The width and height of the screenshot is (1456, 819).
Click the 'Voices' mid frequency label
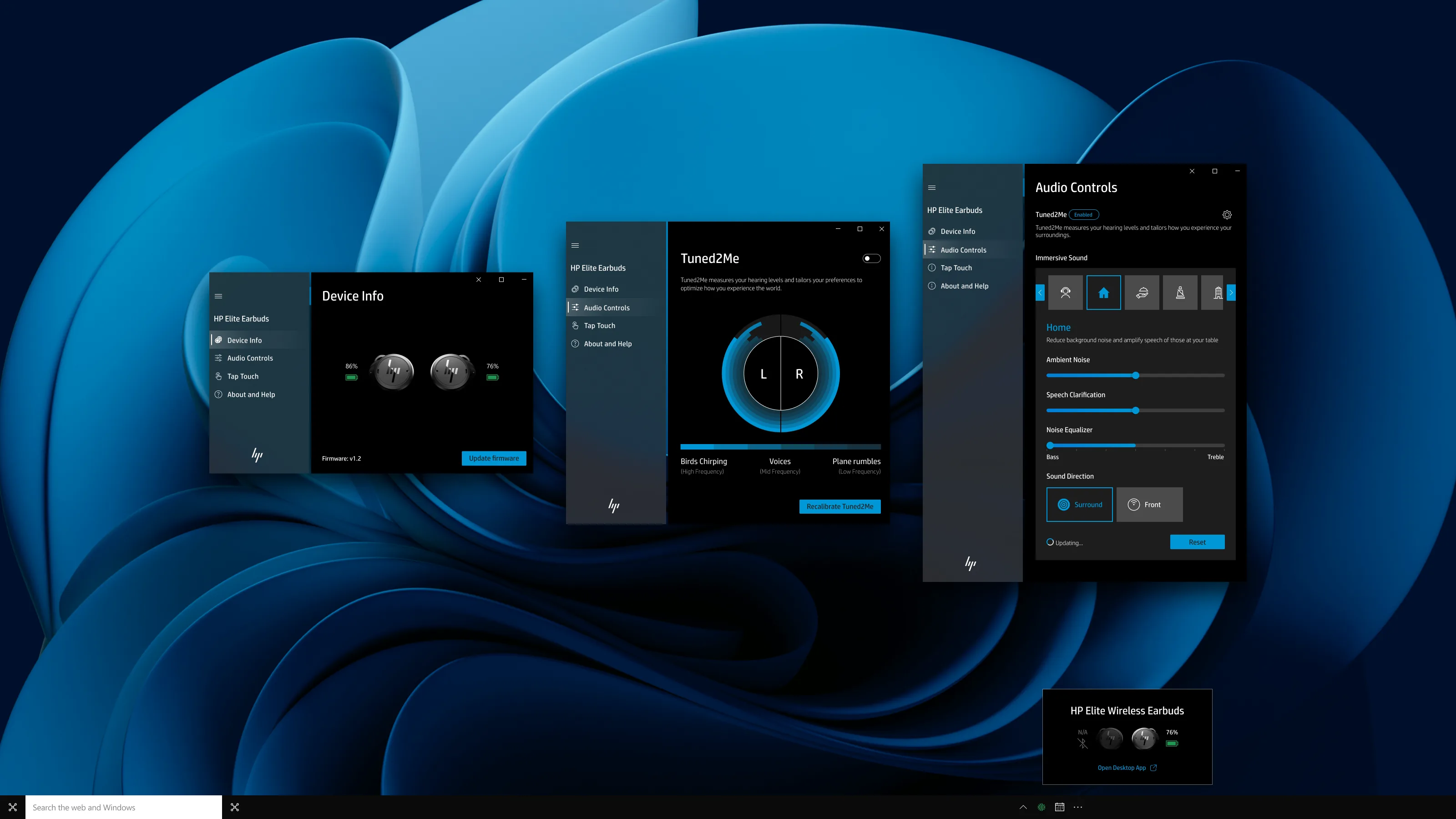[780, 461]
